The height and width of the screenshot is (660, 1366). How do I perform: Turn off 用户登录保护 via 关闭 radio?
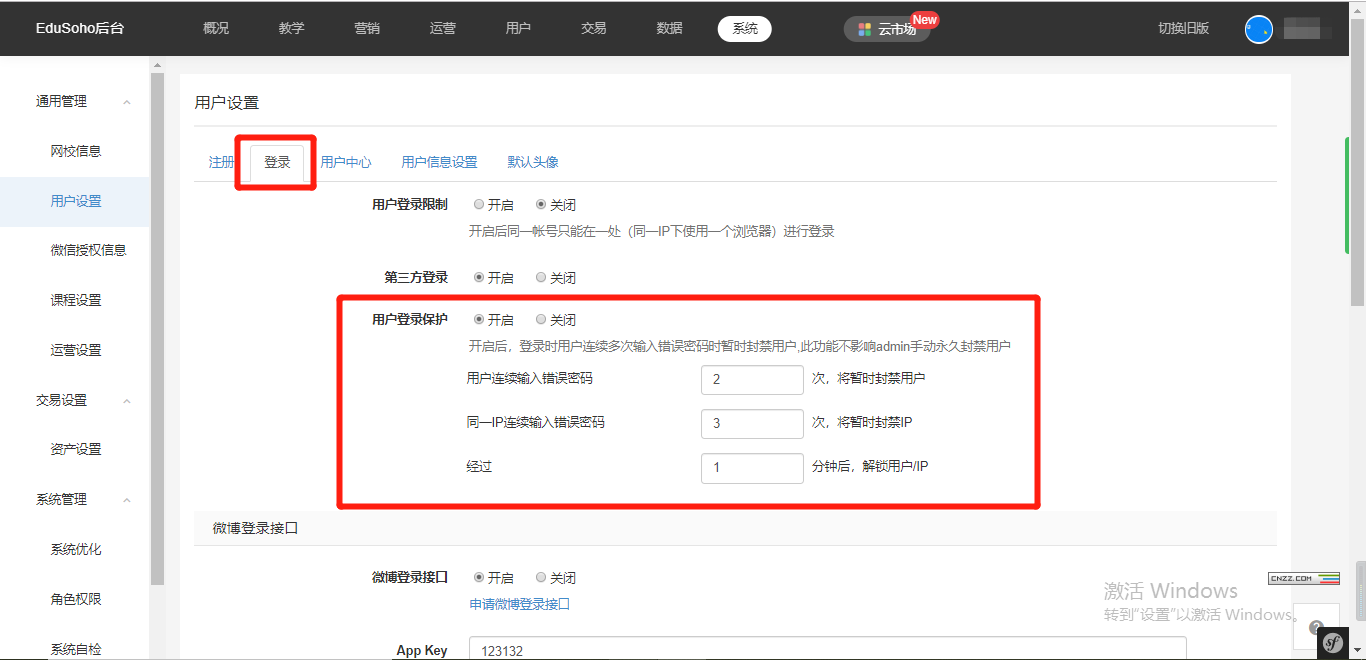pos(541,320)
